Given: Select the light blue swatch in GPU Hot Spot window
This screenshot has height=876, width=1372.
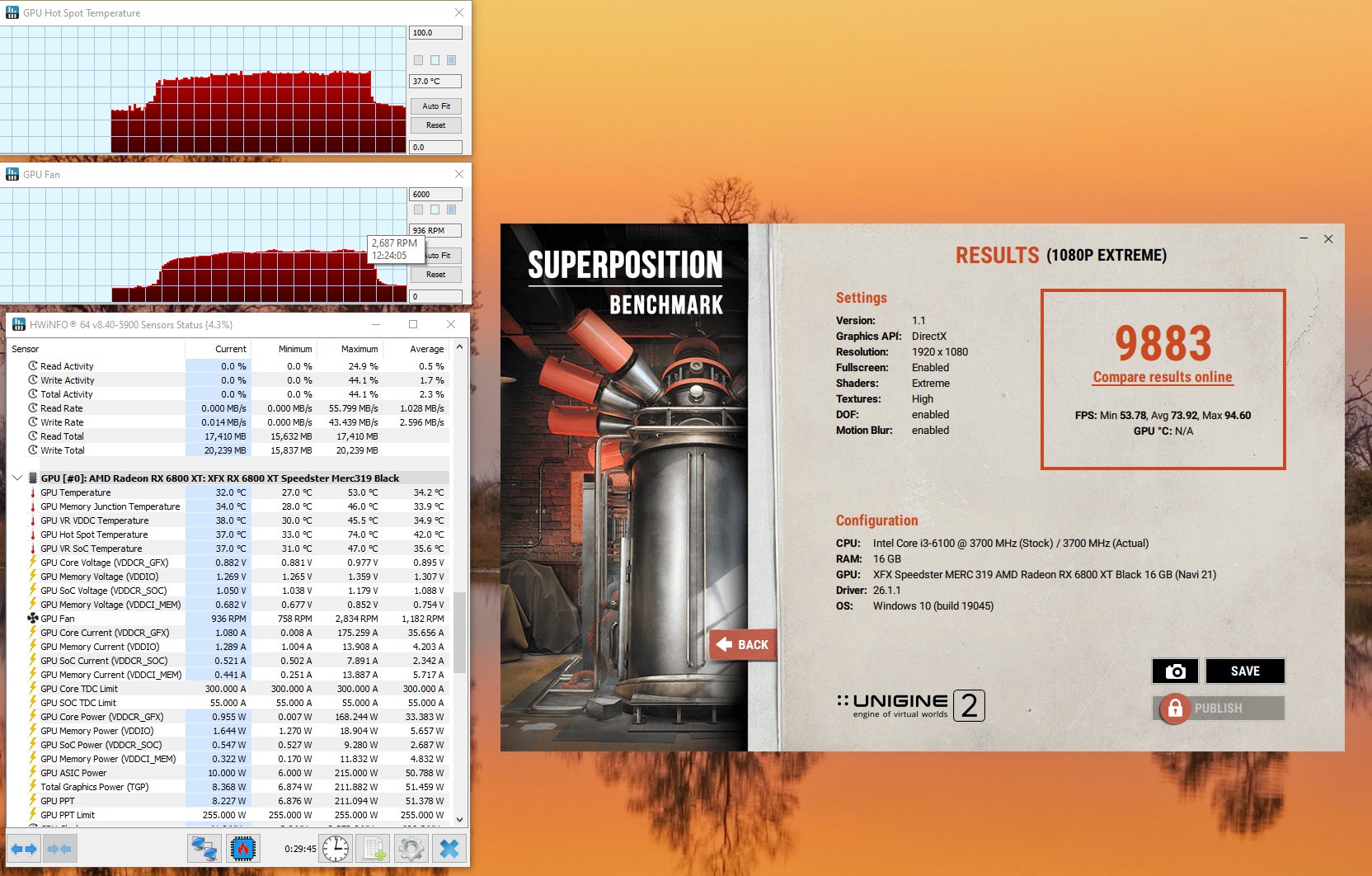Looking at the screenshot, I should coord(435,60).
